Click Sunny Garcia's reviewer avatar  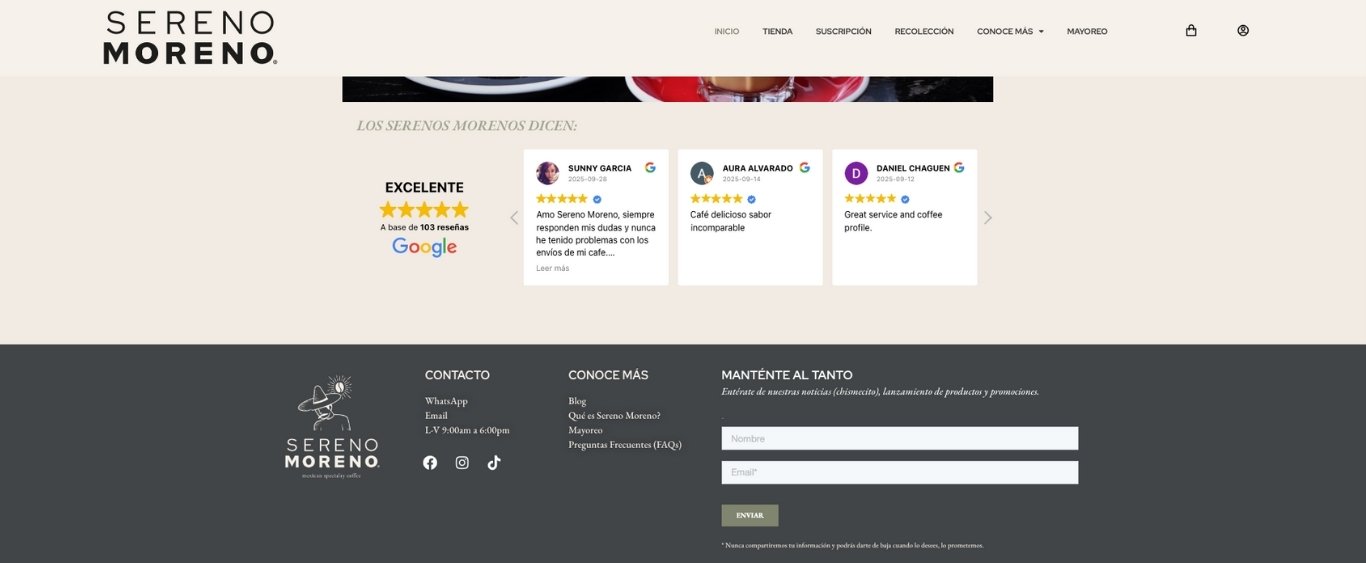548,173
